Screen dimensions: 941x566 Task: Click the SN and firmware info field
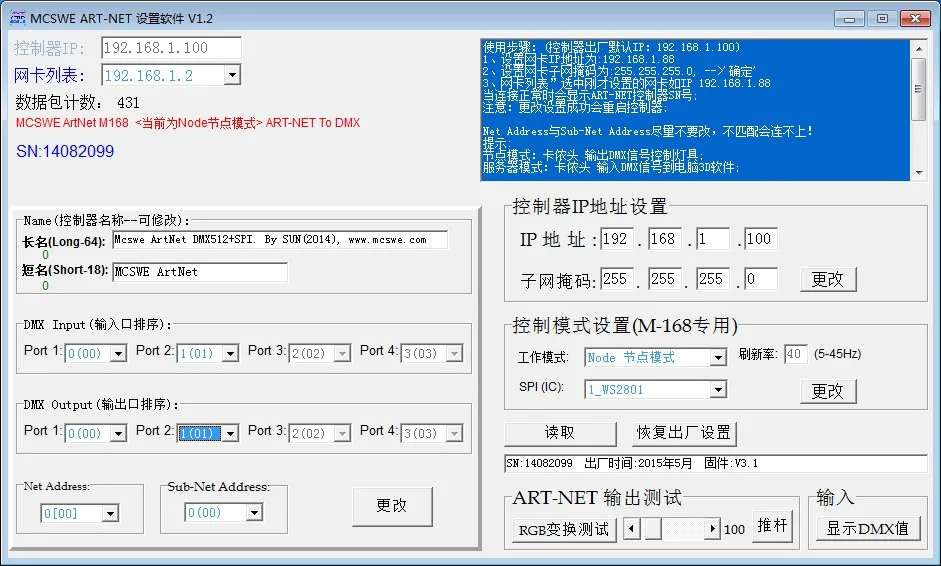click(x=715, y=463)
